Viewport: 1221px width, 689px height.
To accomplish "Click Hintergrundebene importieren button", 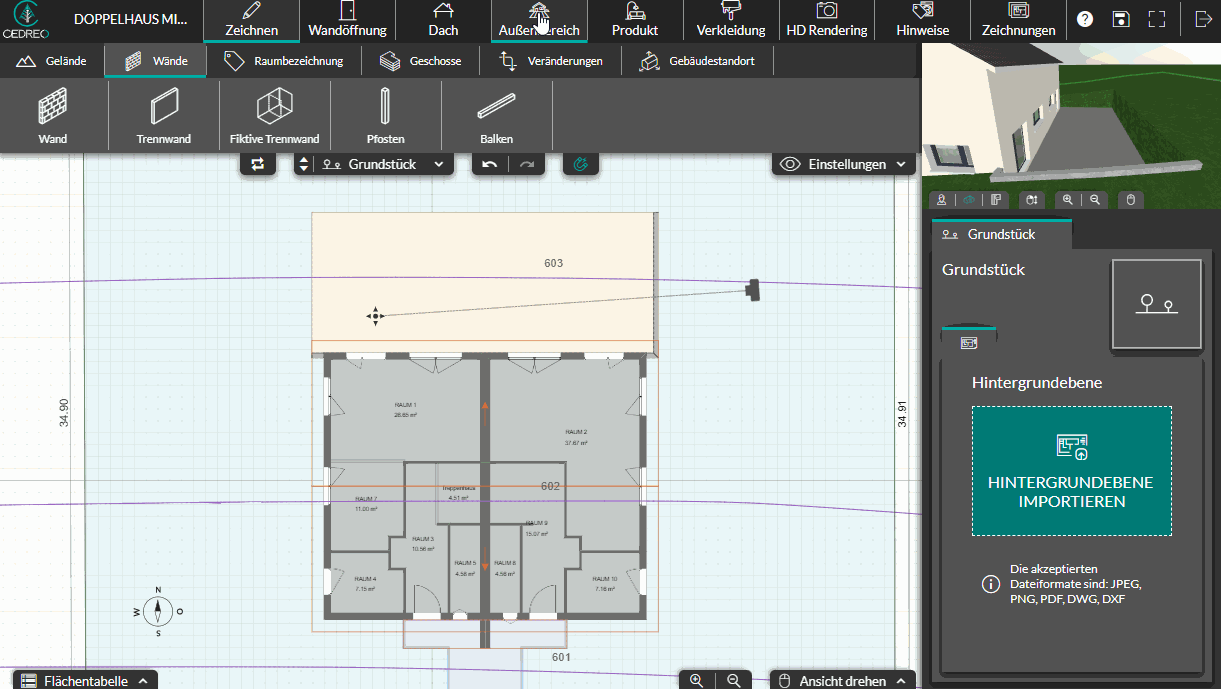I will pos(1071,471).
